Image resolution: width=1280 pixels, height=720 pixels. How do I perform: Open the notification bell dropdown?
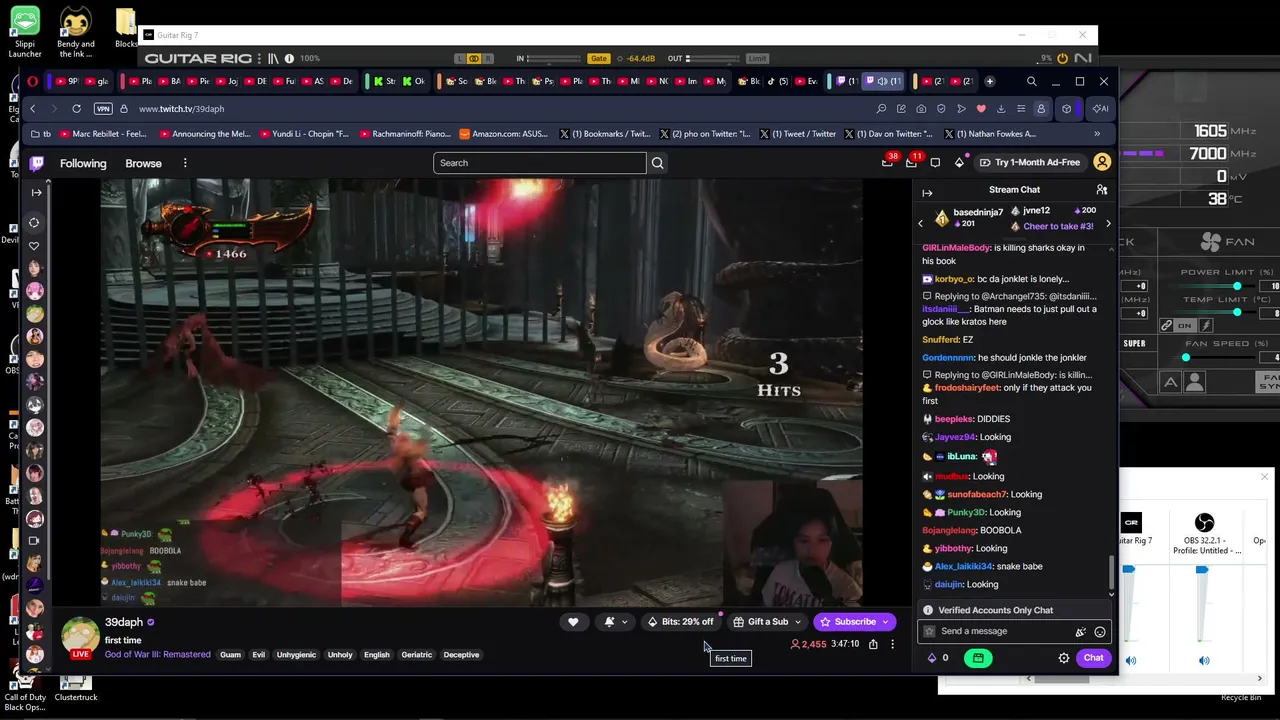[615, 622]
